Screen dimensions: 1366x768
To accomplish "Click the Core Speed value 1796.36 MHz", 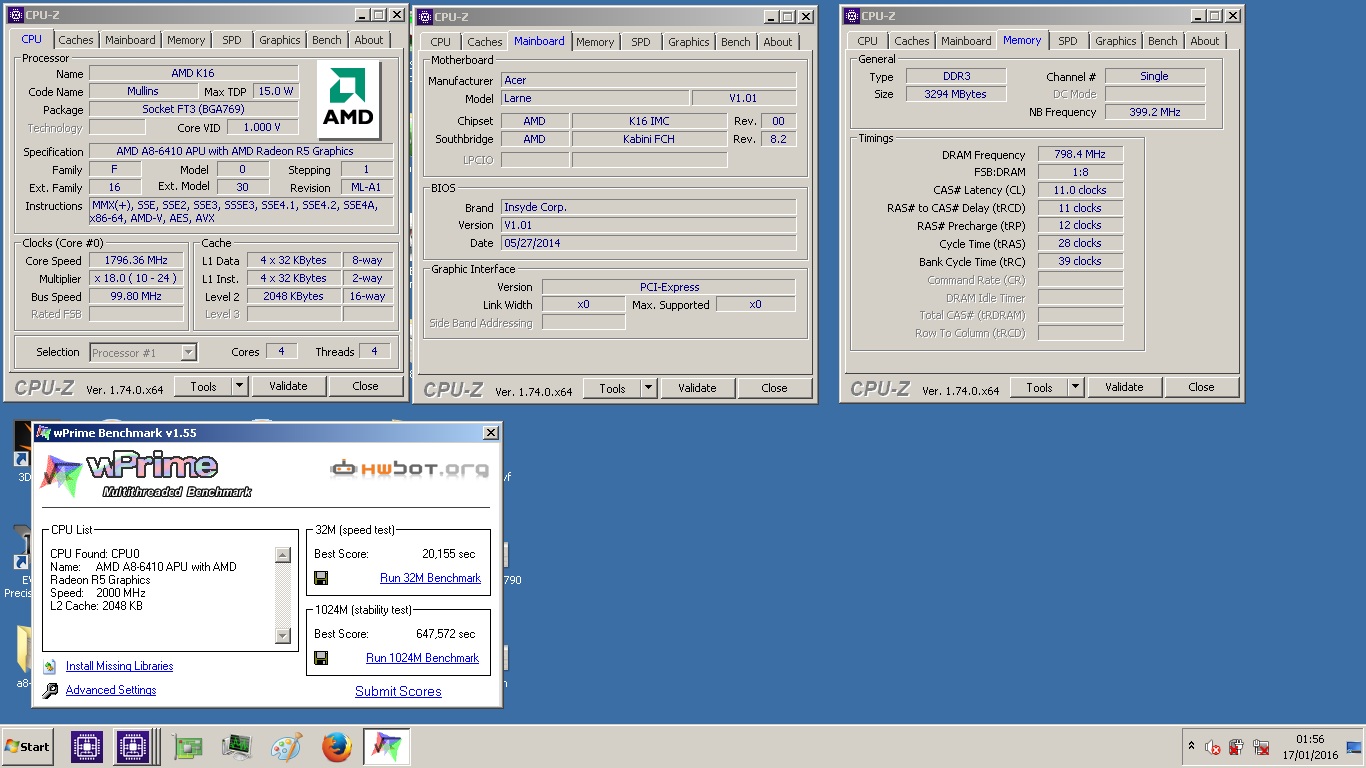I will pos(136,260).
